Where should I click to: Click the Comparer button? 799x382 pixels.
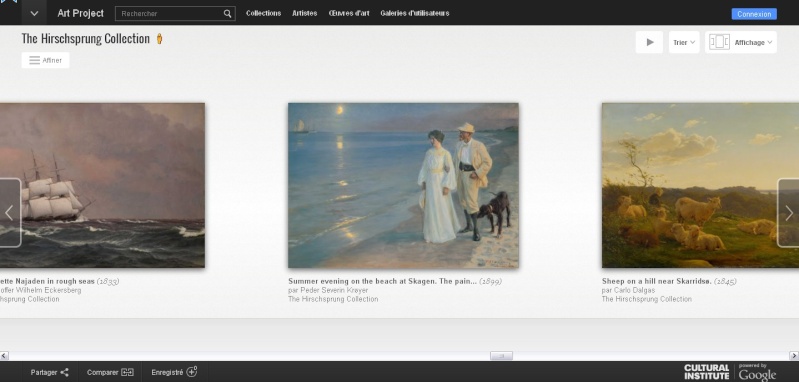click(110, 372)
